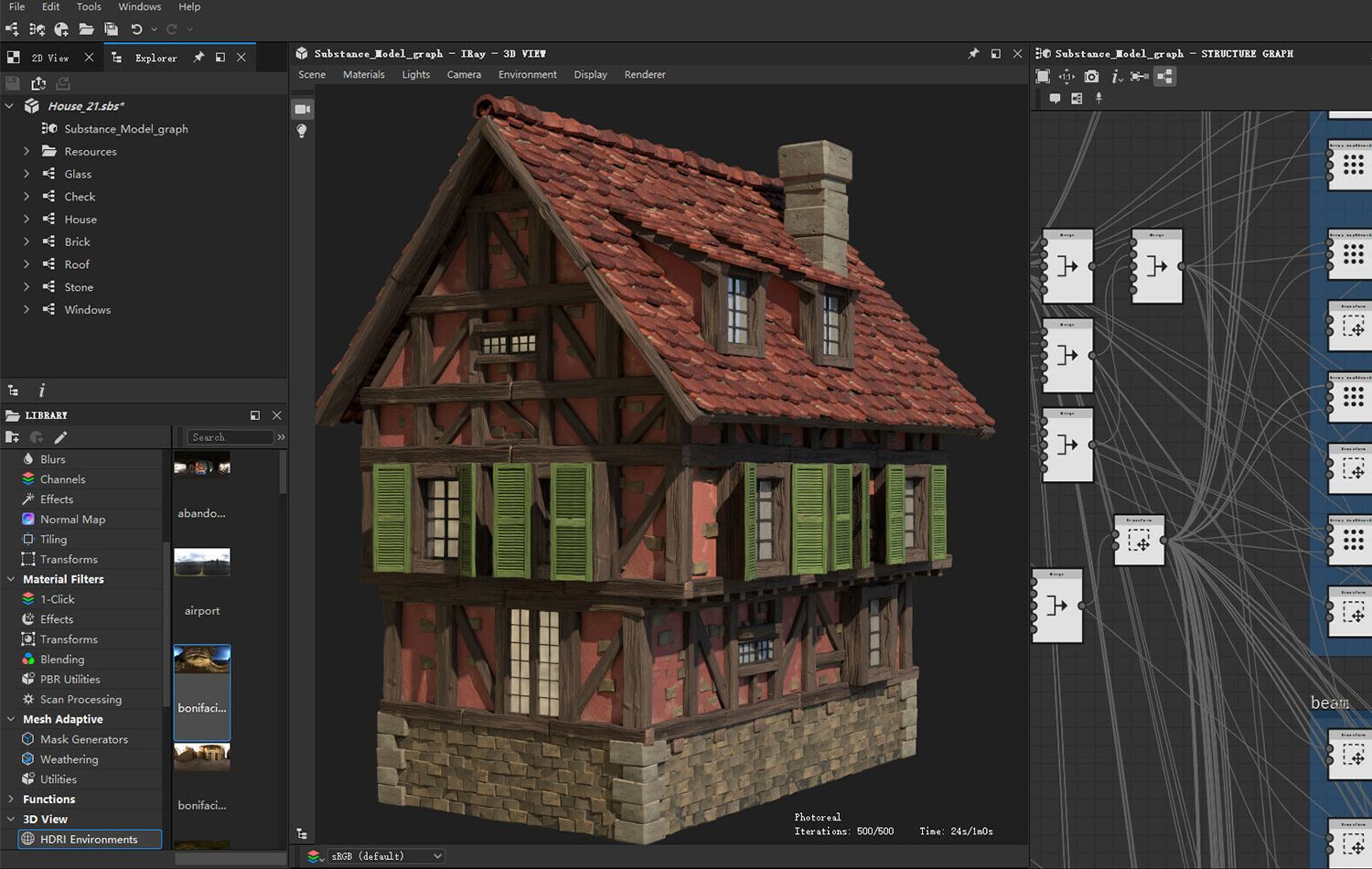Click the undo arrow icon

tap(136, 29)
